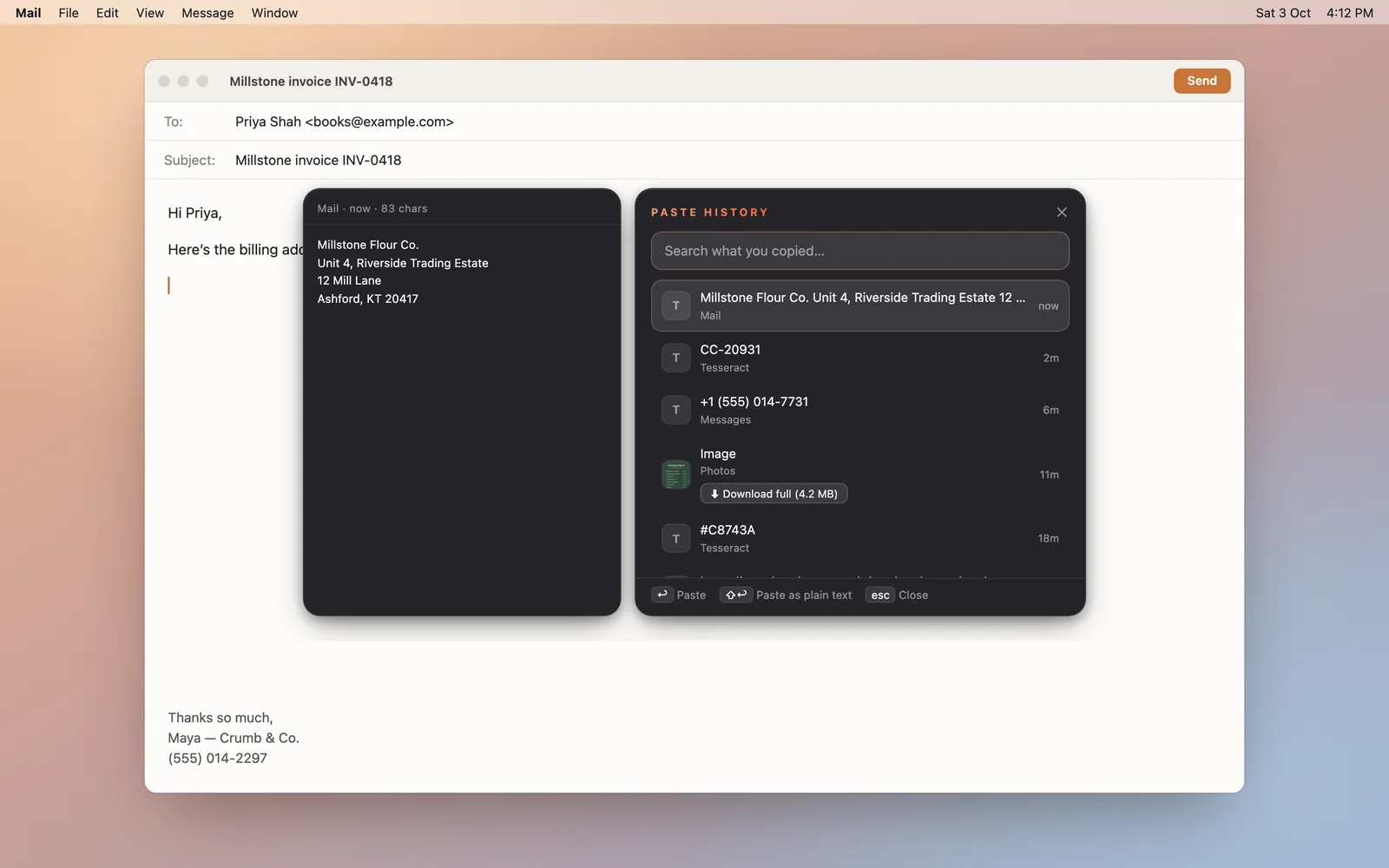The height and width of the screenshot is (868, 1389).
Task: Click the Thanks so much, line
Action: pyautogui.click(x=221, y=718)
